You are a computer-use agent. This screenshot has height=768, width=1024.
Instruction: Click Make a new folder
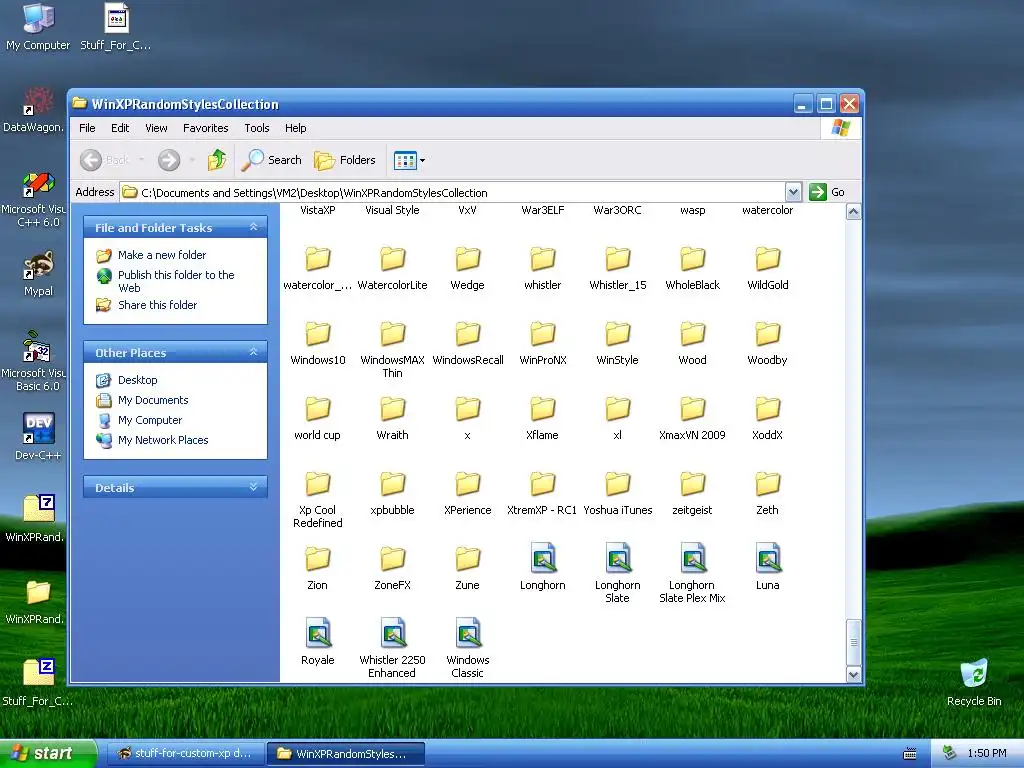pos(162,255)
